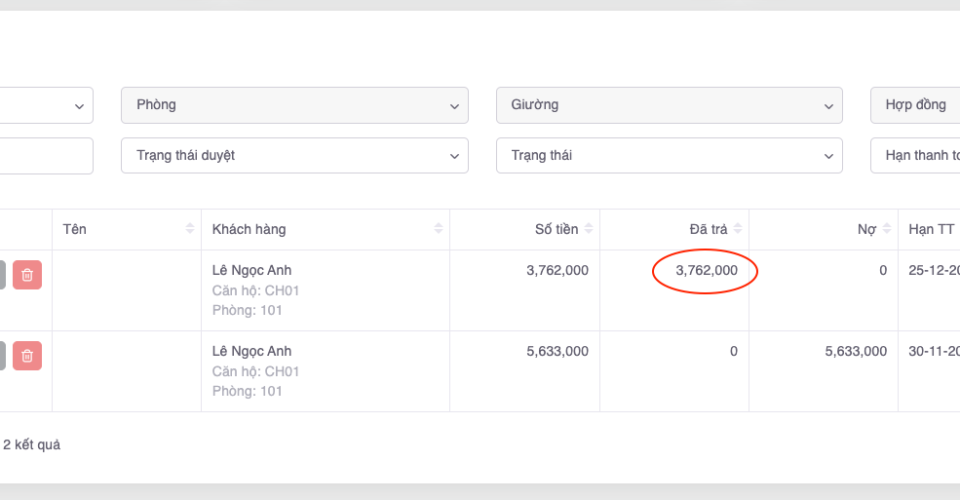Select customer Lê Ngọc Anh in first row

tap(252, 270)
